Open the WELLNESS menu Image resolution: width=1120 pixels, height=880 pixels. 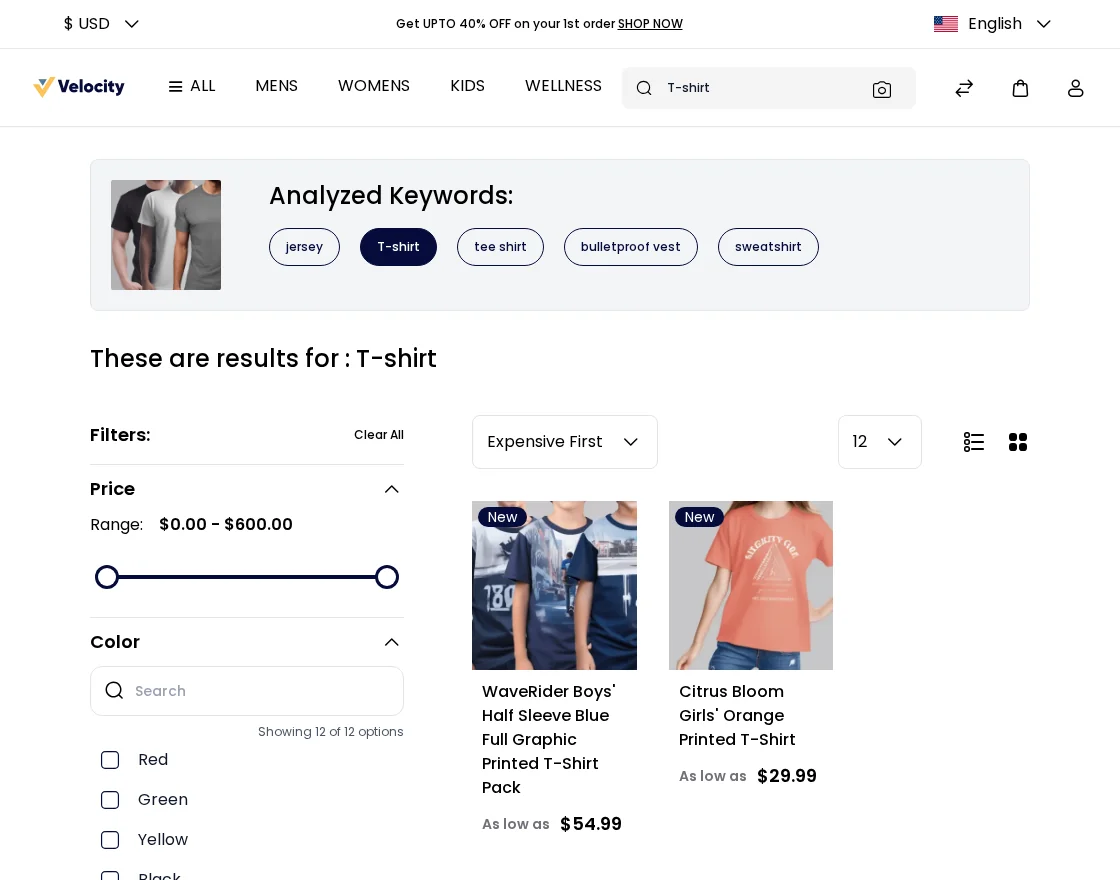(563, 86)
